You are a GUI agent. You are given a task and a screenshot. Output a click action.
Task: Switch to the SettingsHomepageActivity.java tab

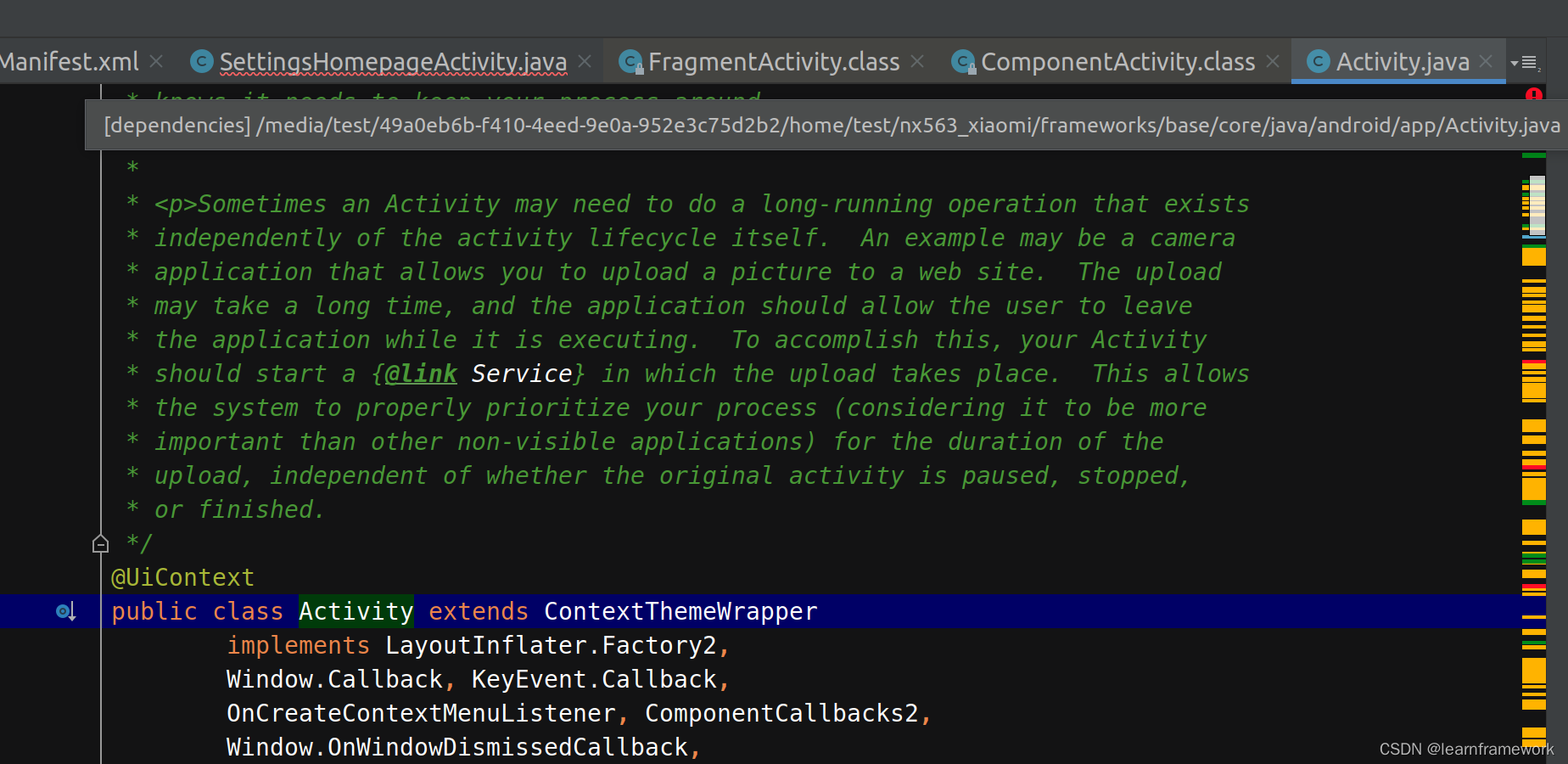pyautogui.click(x=393, y=62)
